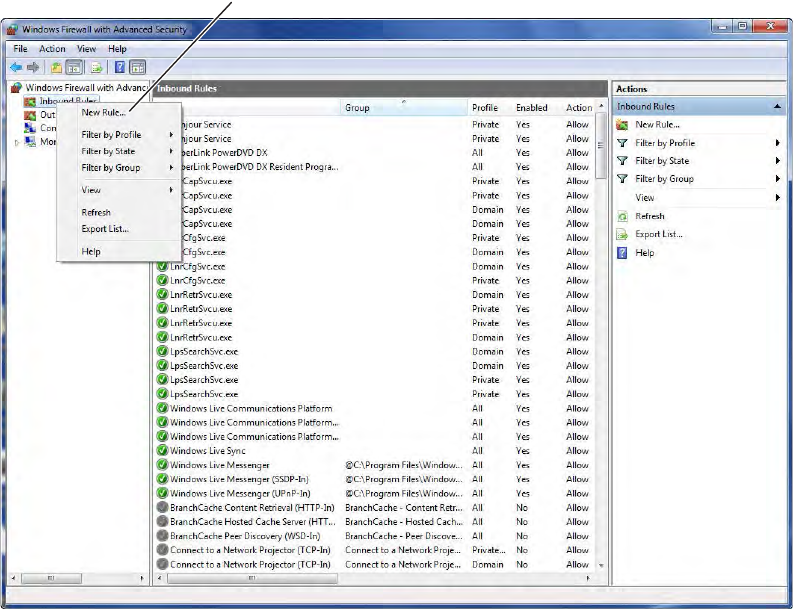Select the Windows Firewall with Advanced Security root node
Image resolution: width=793 pixels, height=609 pixels.
(x=85, y=88)
